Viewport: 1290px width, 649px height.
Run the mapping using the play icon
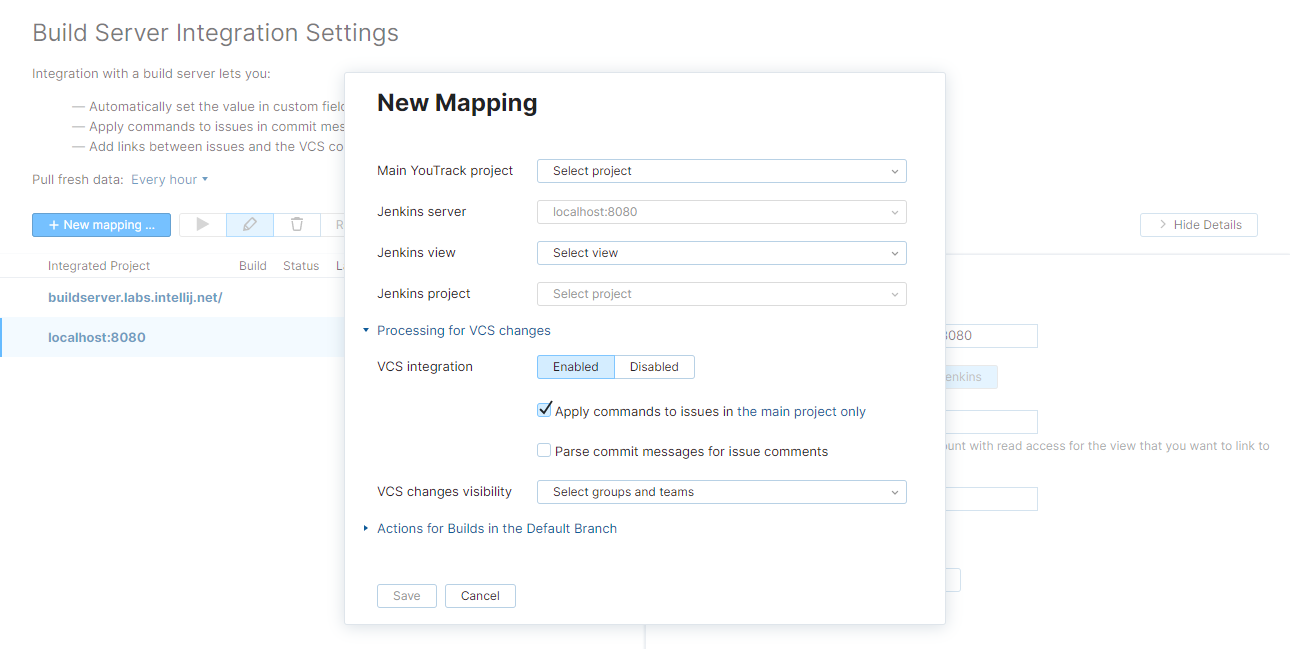(x=202, y=224)
